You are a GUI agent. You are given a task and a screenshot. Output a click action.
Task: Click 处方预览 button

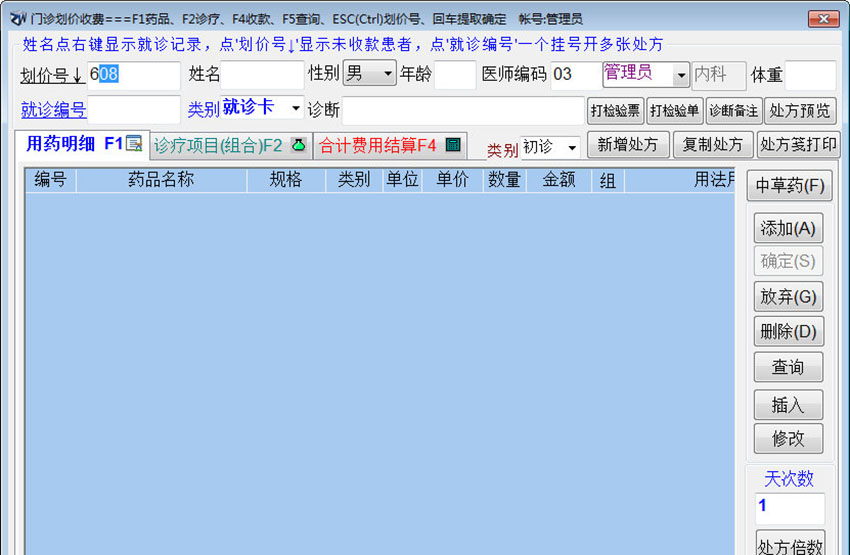point(800,111)
